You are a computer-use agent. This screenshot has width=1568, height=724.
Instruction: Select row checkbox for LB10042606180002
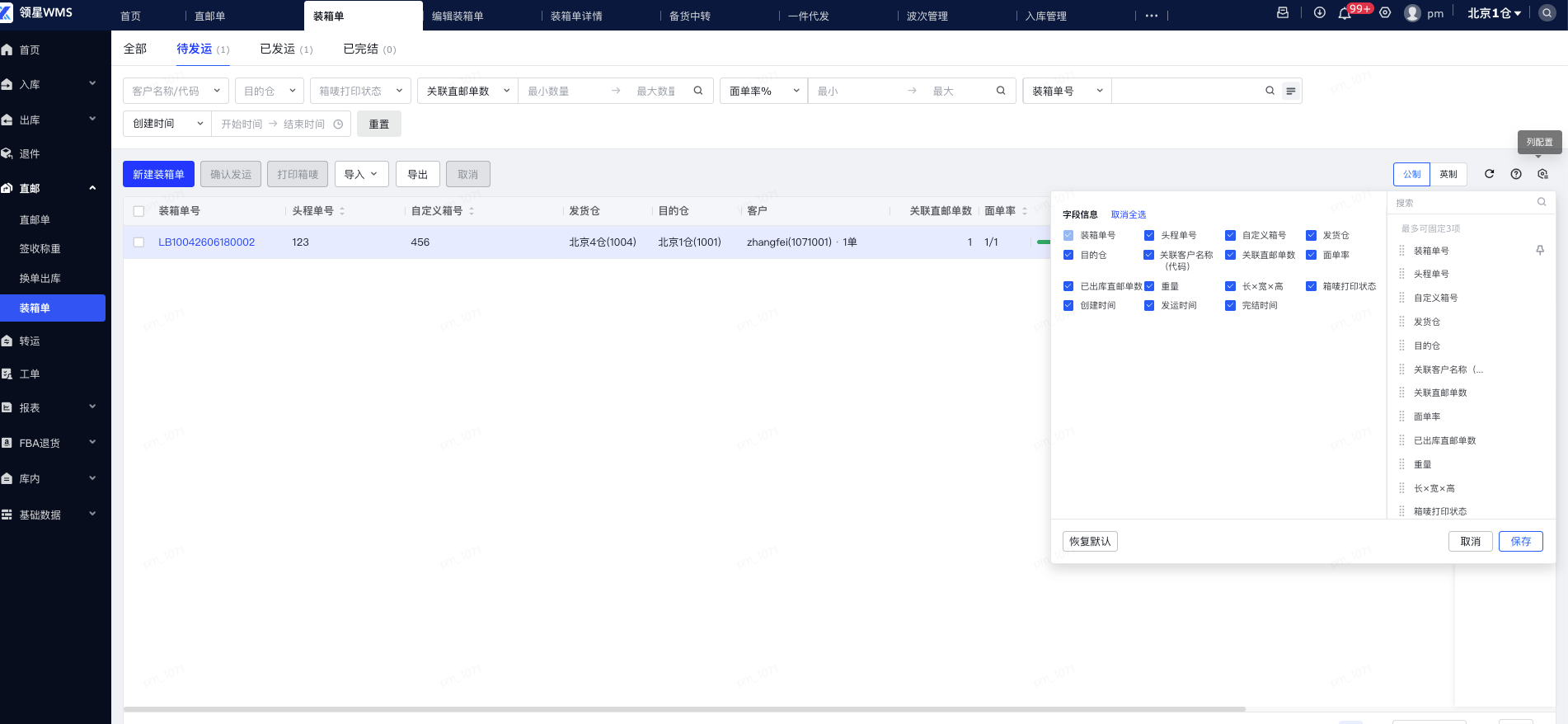tap(138, 242)
